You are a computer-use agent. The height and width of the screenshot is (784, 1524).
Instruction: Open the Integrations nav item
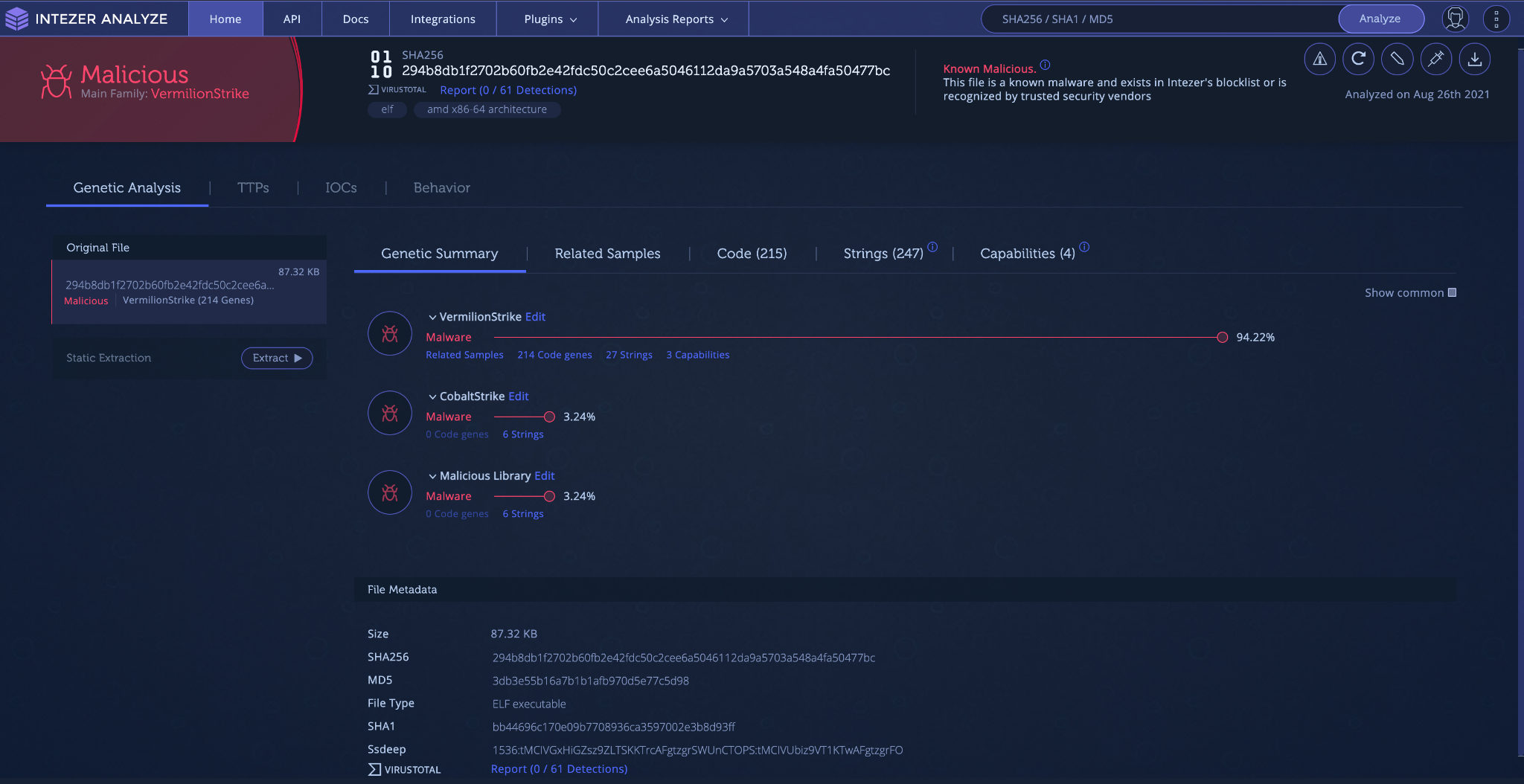443,19
